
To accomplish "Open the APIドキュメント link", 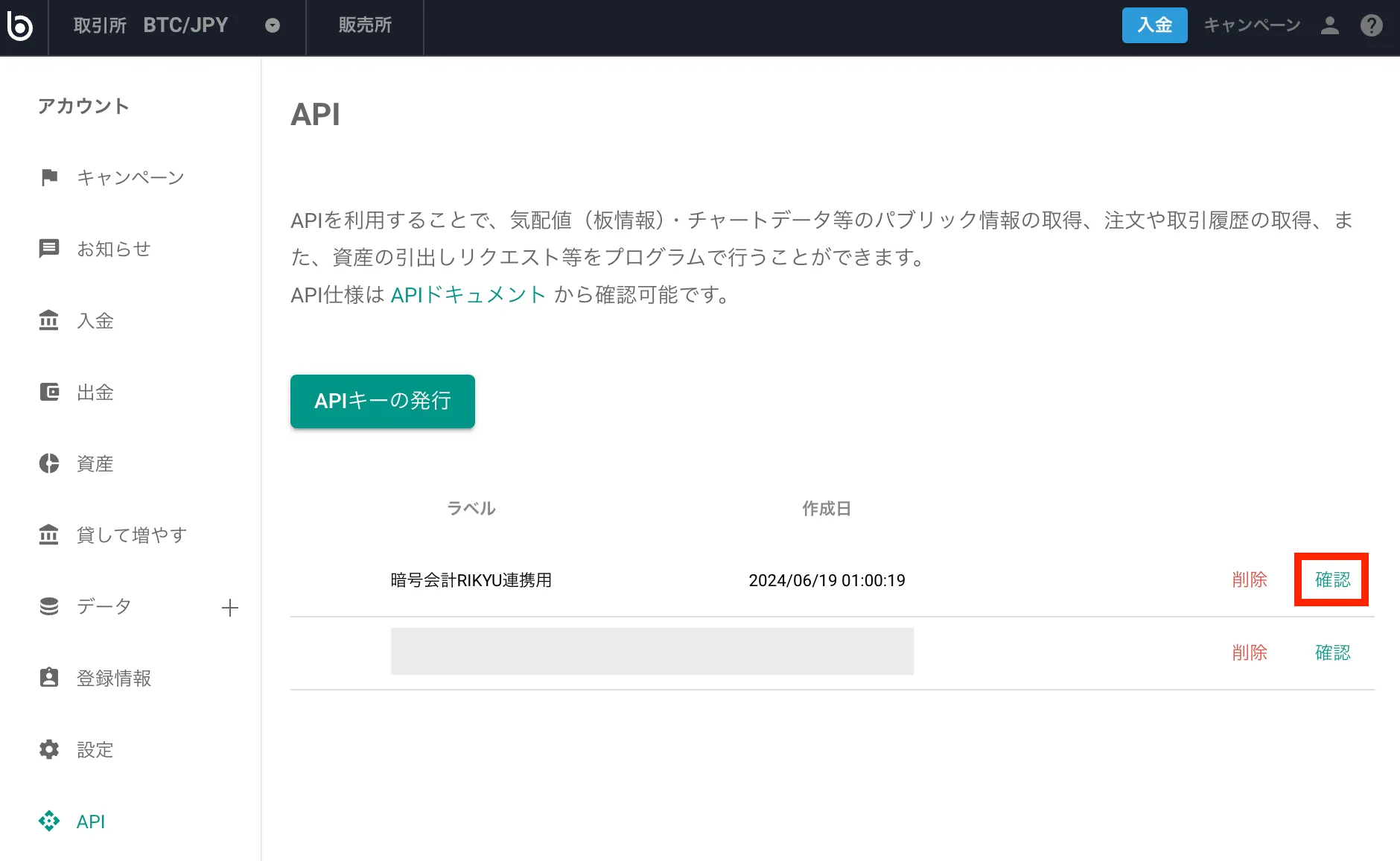I will pyautogui.click(x=468, y=295).
